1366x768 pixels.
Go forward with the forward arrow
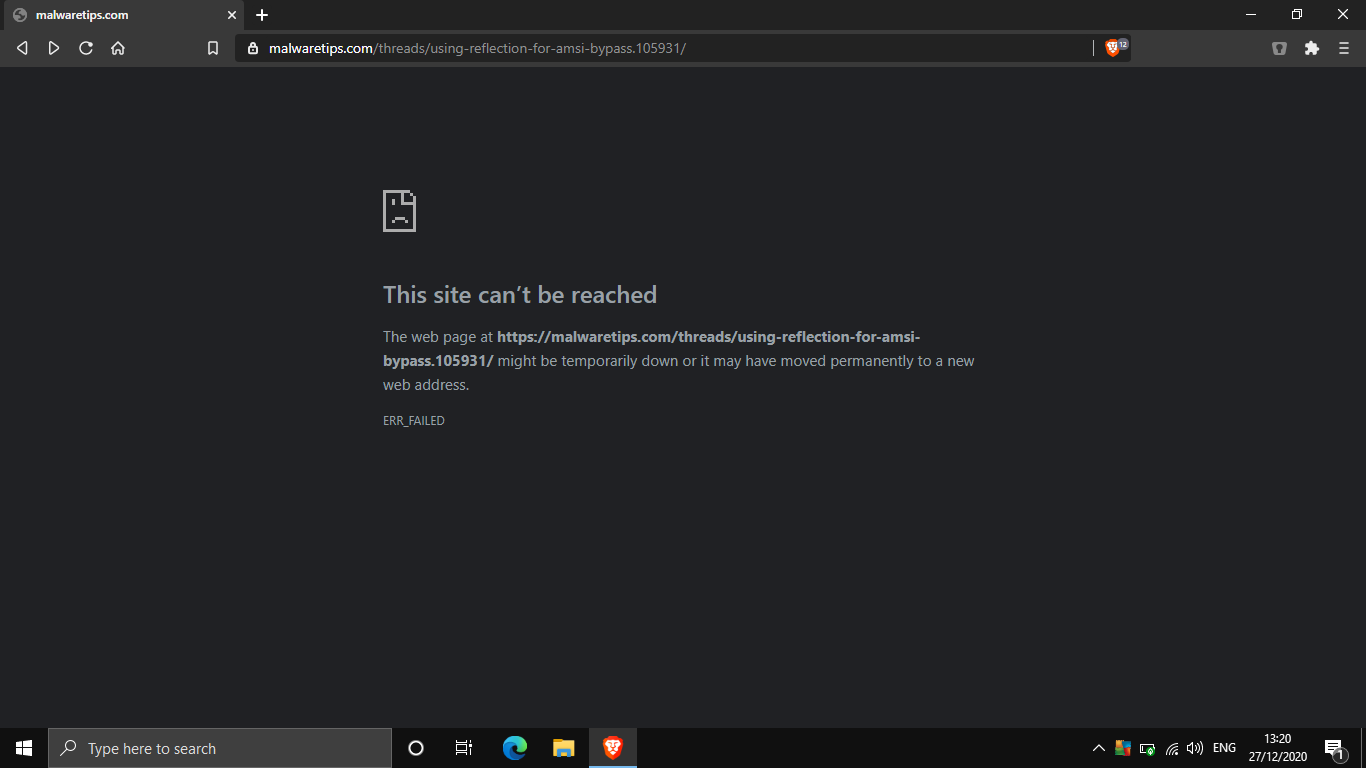tap(54, 48)
